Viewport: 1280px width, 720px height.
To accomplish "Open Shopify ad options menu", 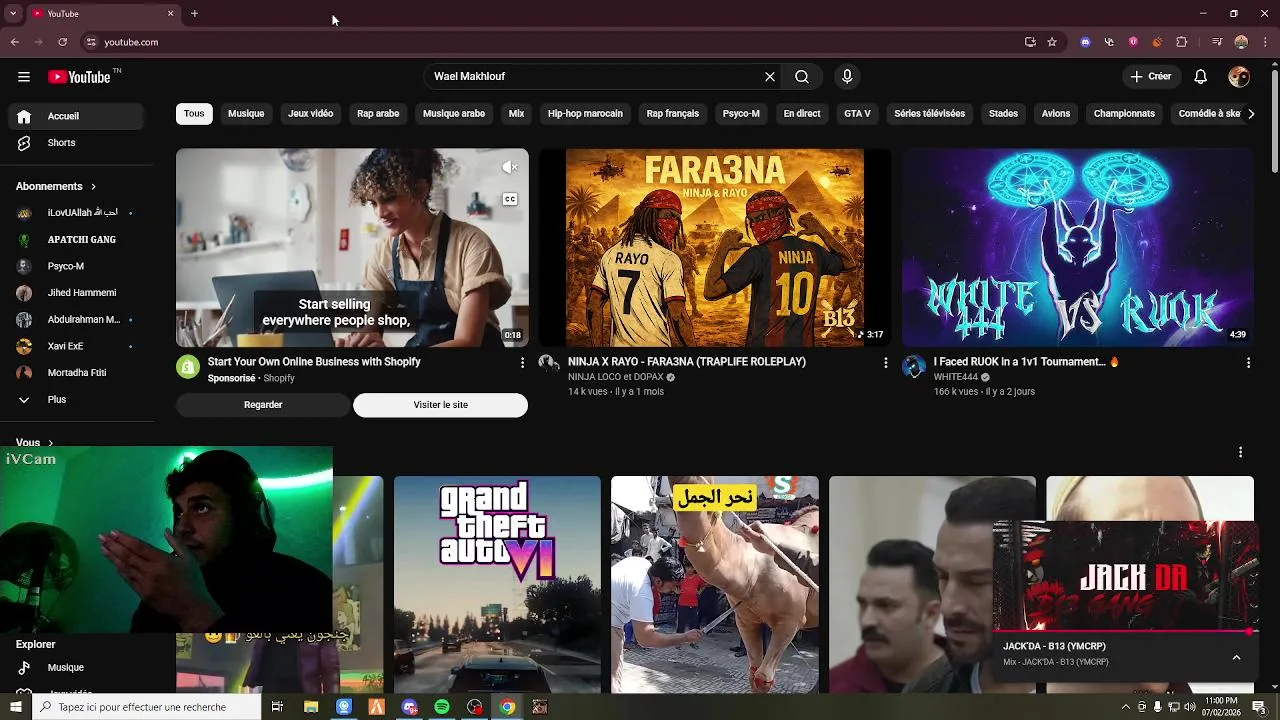I will tap(522, 363).
